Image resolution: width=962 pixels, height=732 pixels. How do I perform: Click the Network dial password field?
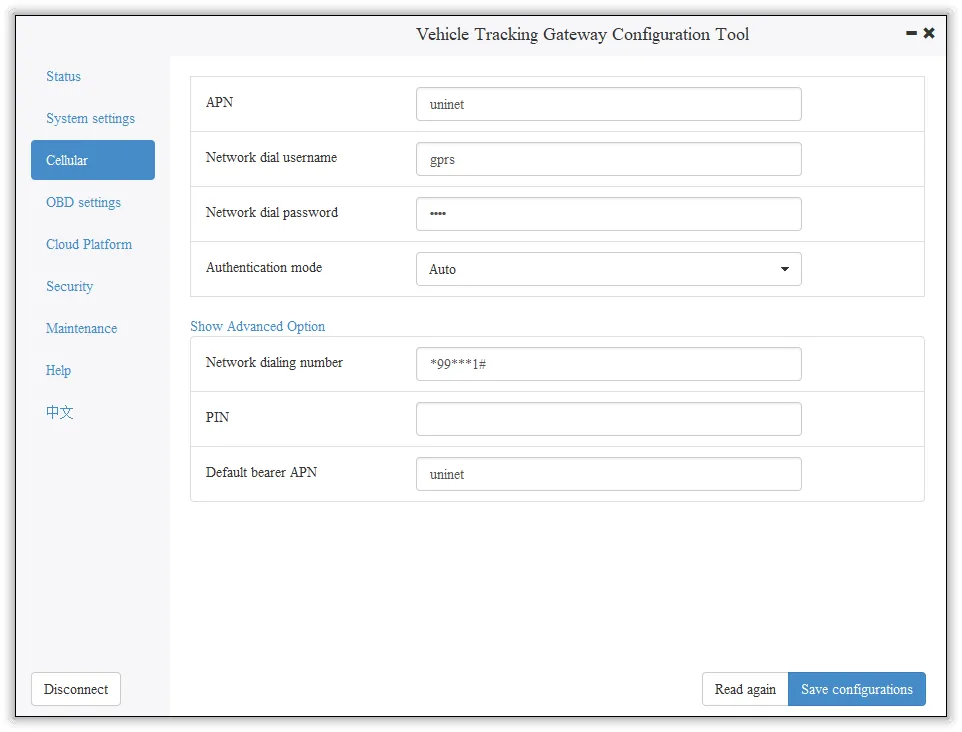(609, 214)
